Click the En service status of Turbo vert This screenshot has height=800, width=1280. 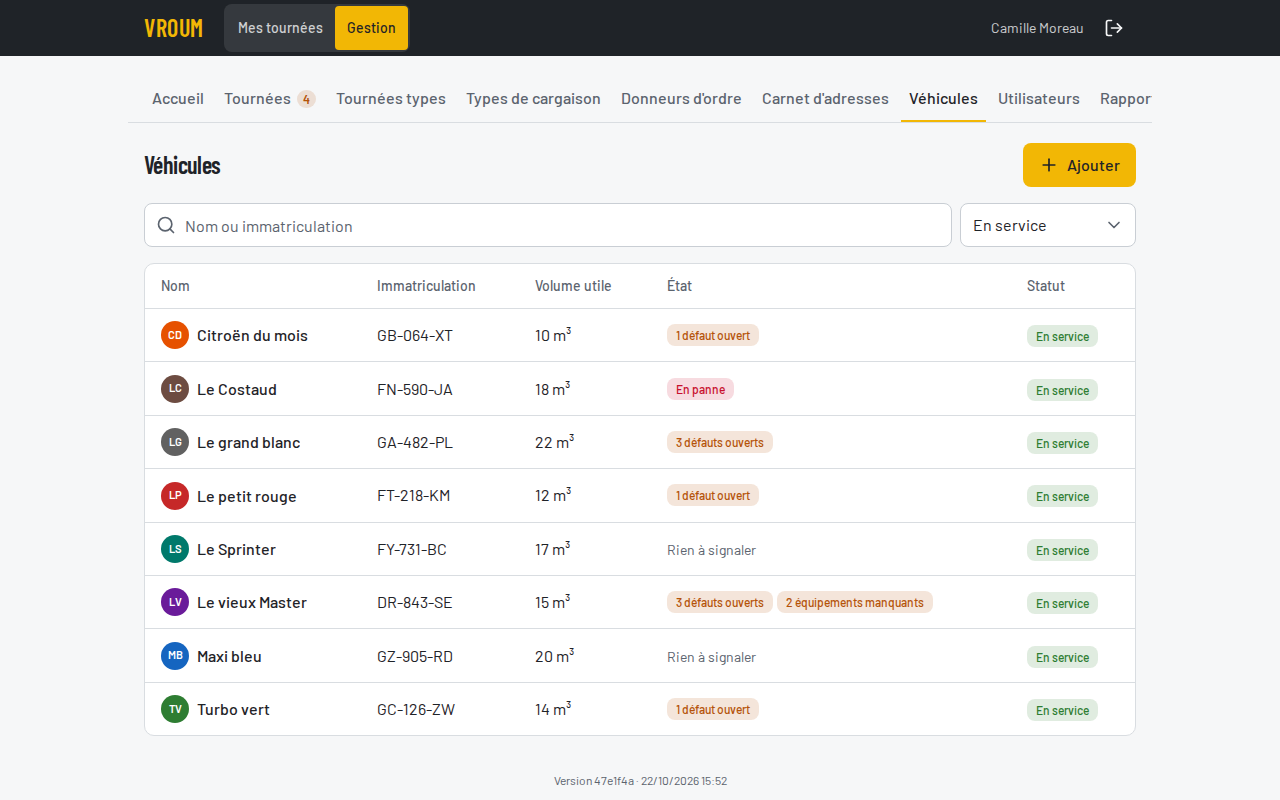pos(1062,710)
